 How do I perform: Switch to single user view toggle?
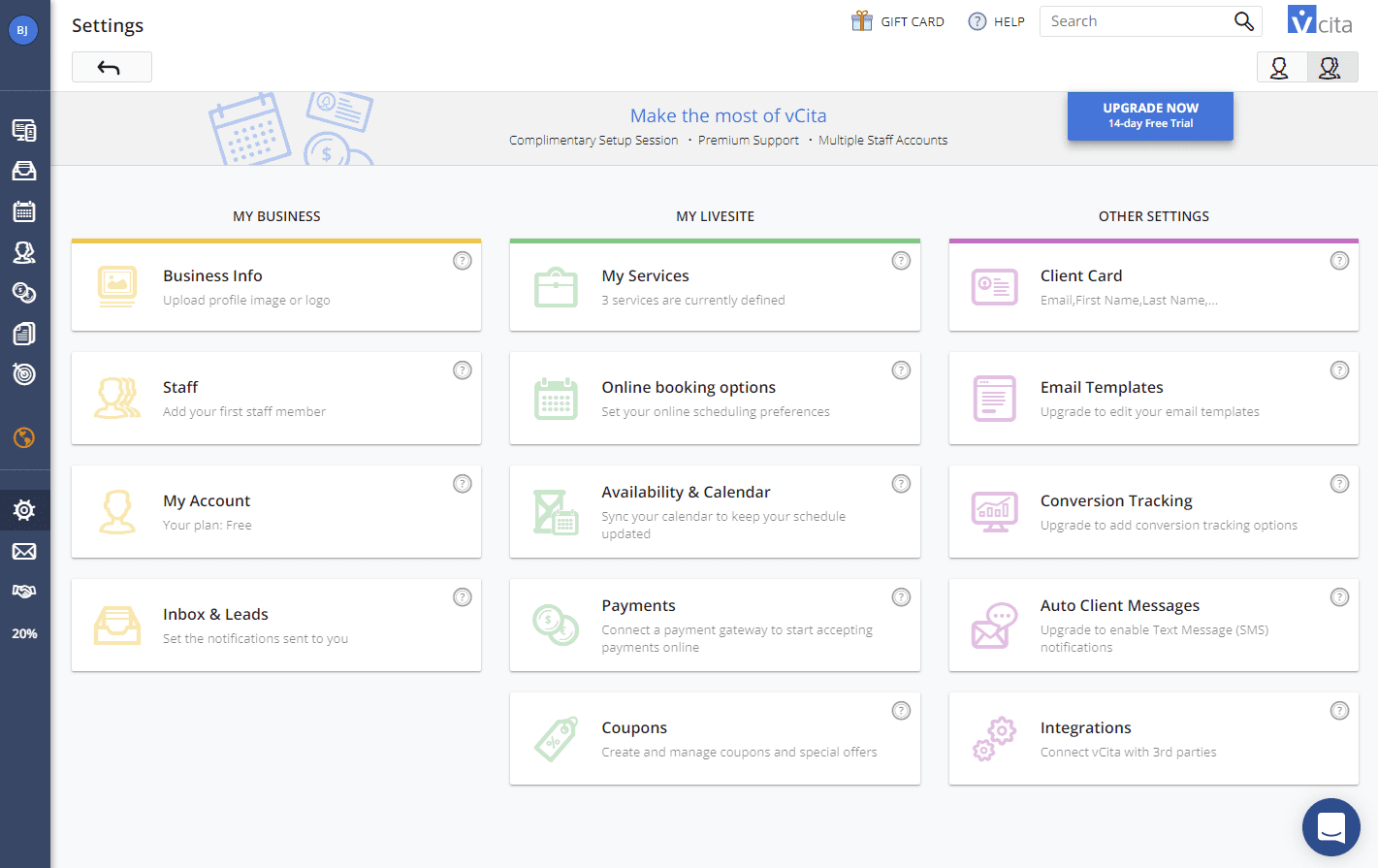1281,68
